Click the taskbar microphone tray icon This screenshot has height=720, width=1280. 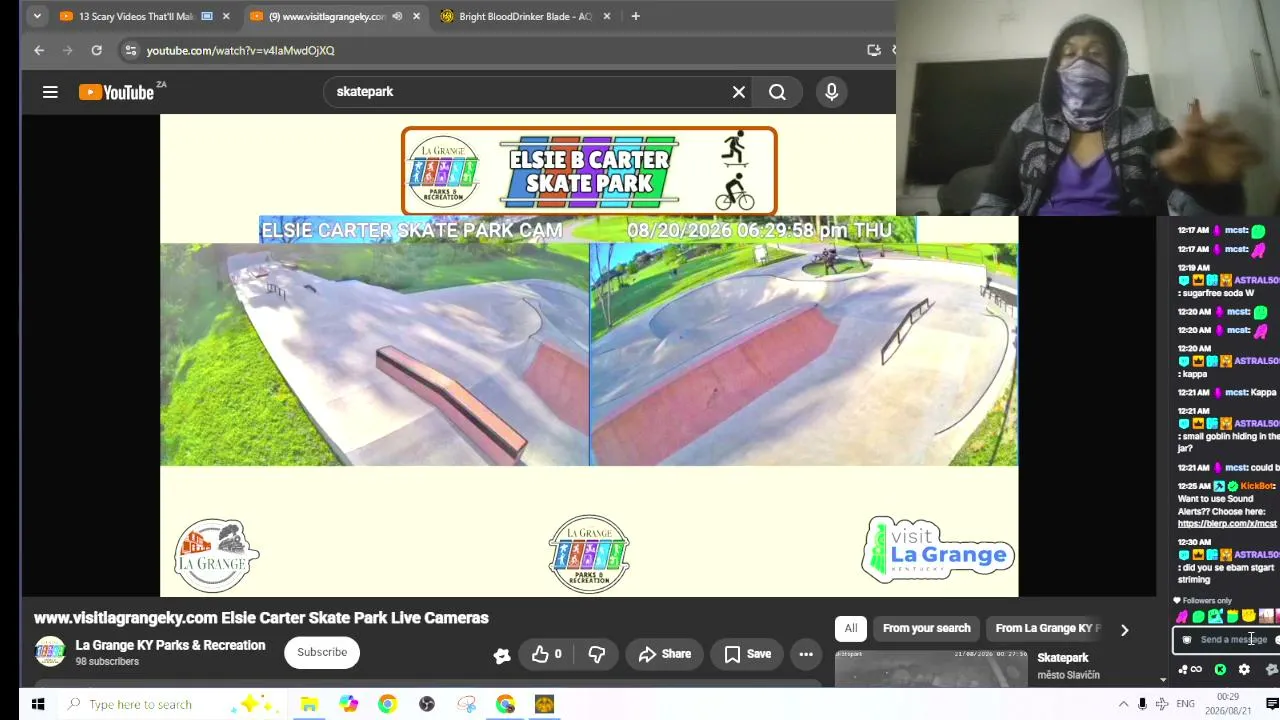1142,704
